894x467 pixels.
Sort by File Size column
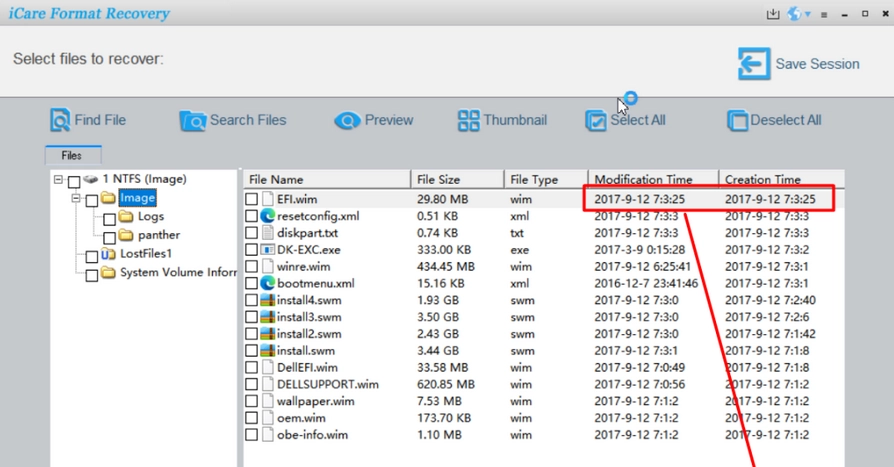[x=457, y=180]
